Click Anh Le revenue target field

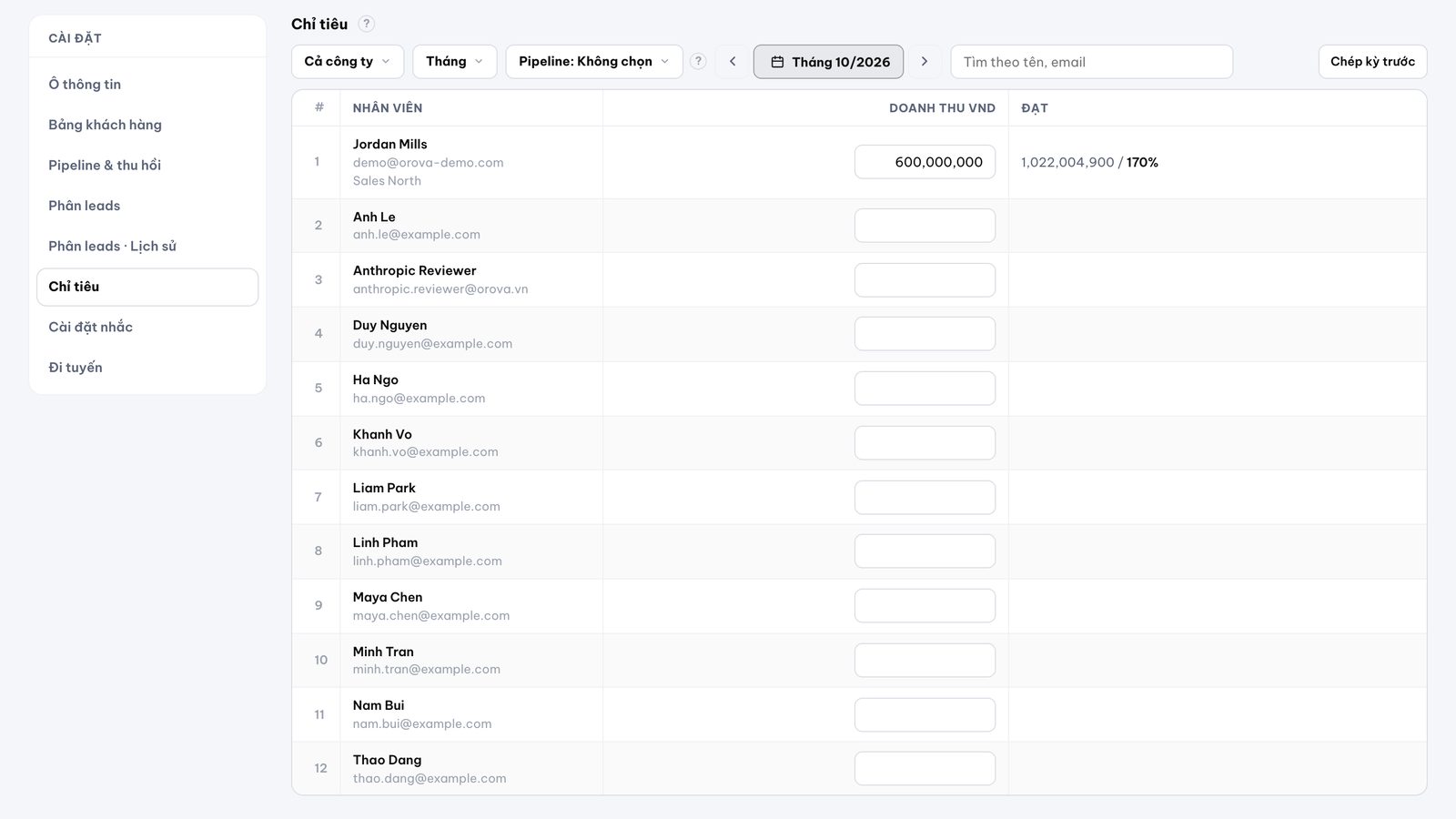click(925, 226)
